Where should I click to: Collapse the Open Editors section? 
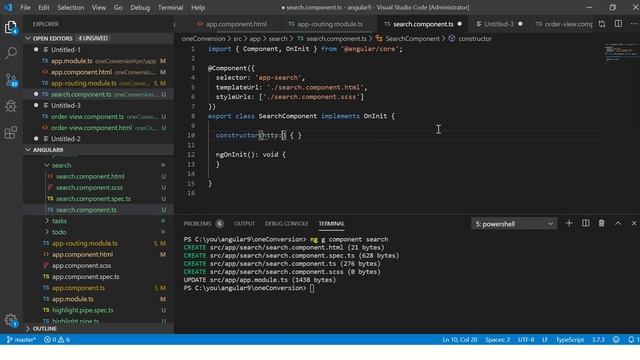click(x=28, y=38)
